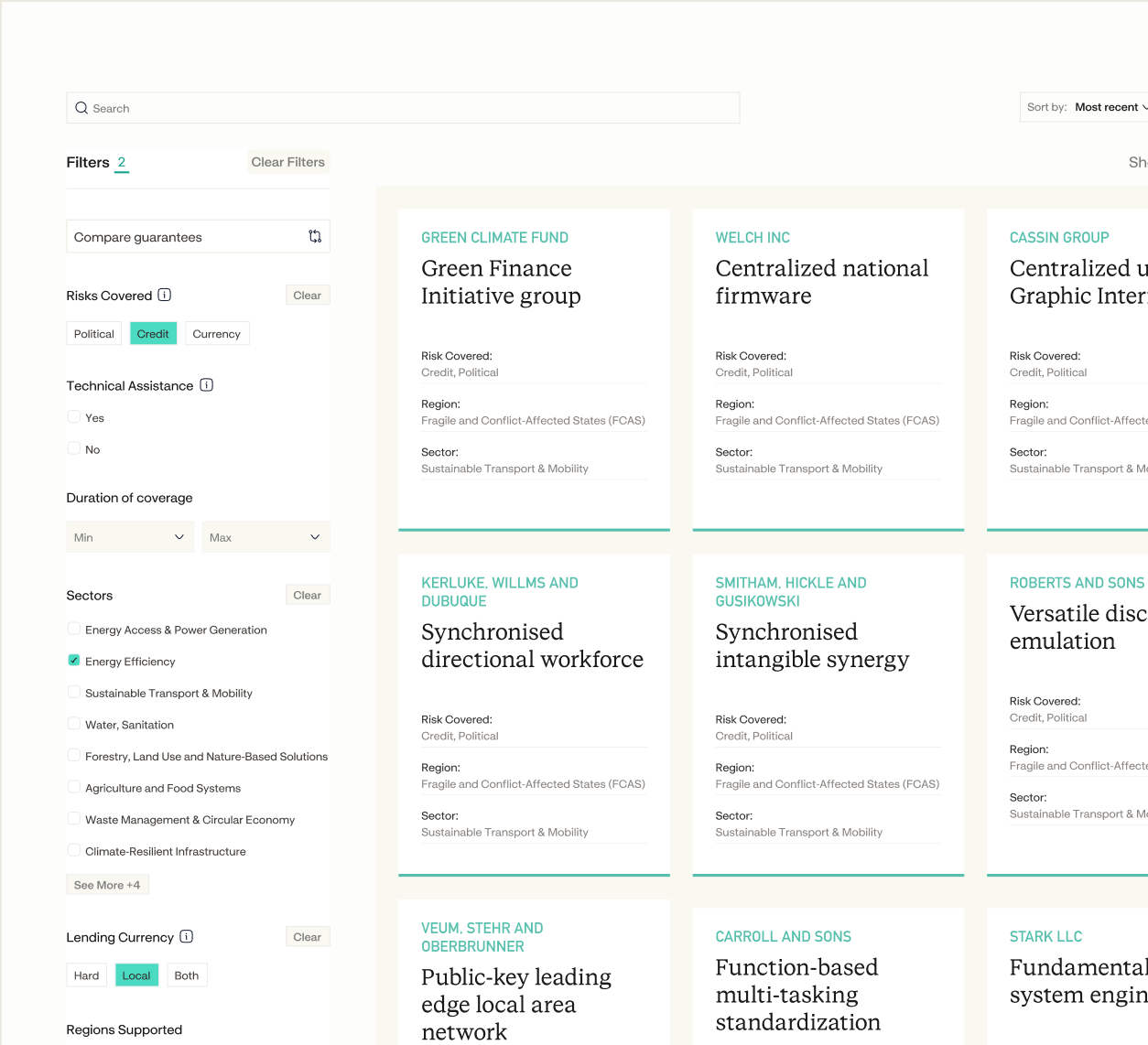Switch lending currency to Hard
Screen dimensions: 1148x1045
pos(86,975)
